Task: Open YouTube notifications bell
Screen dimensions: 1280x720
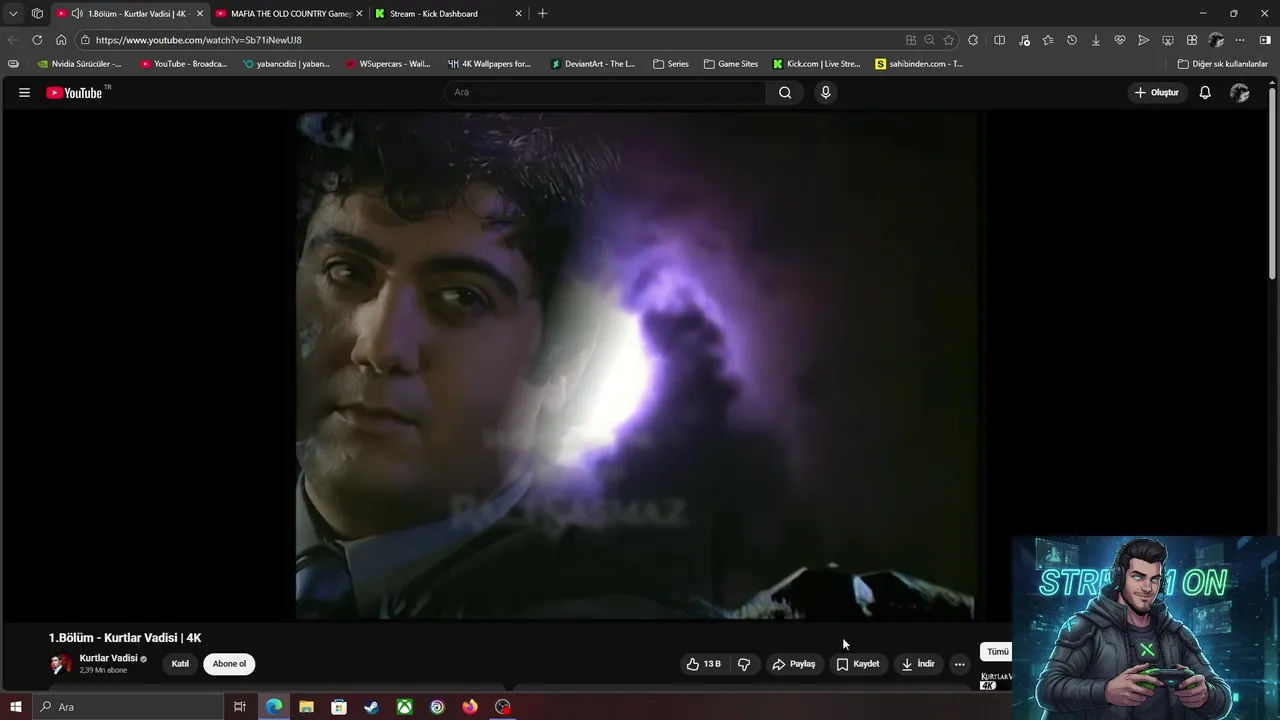Action: click(1205, 92)
